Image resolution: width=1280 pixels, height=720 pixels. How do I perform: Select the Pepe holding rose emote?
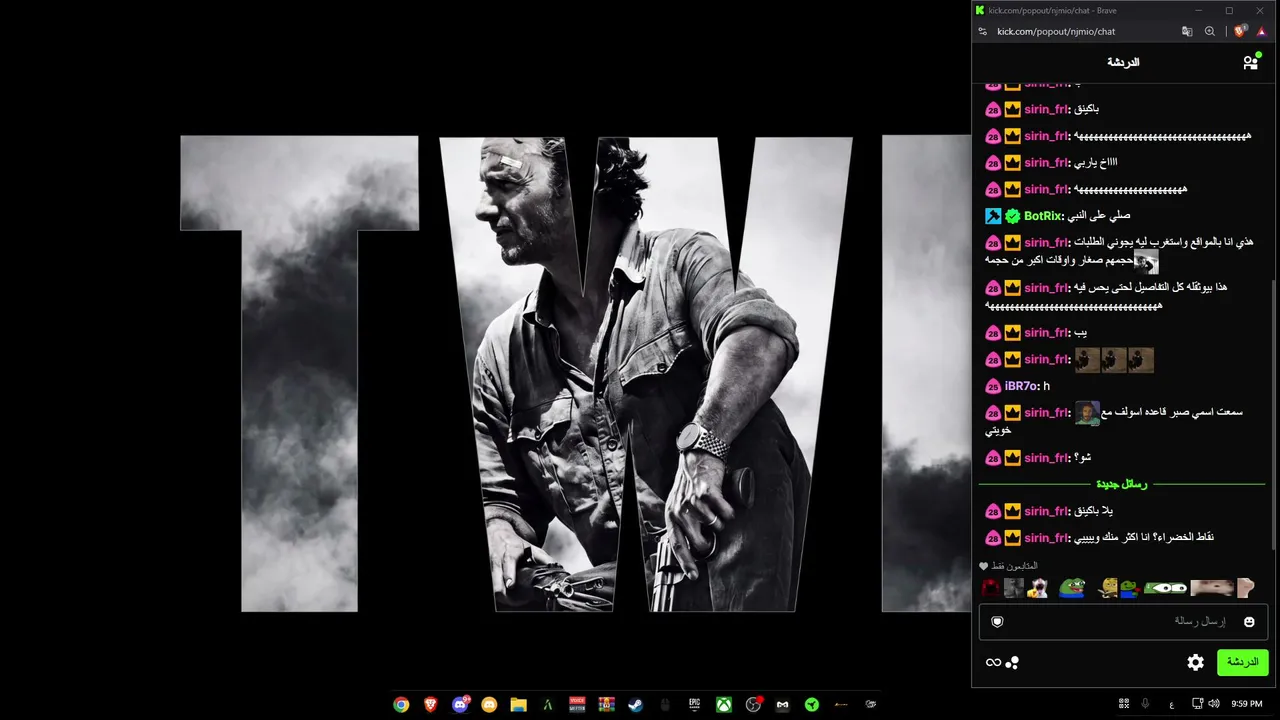1128,588
